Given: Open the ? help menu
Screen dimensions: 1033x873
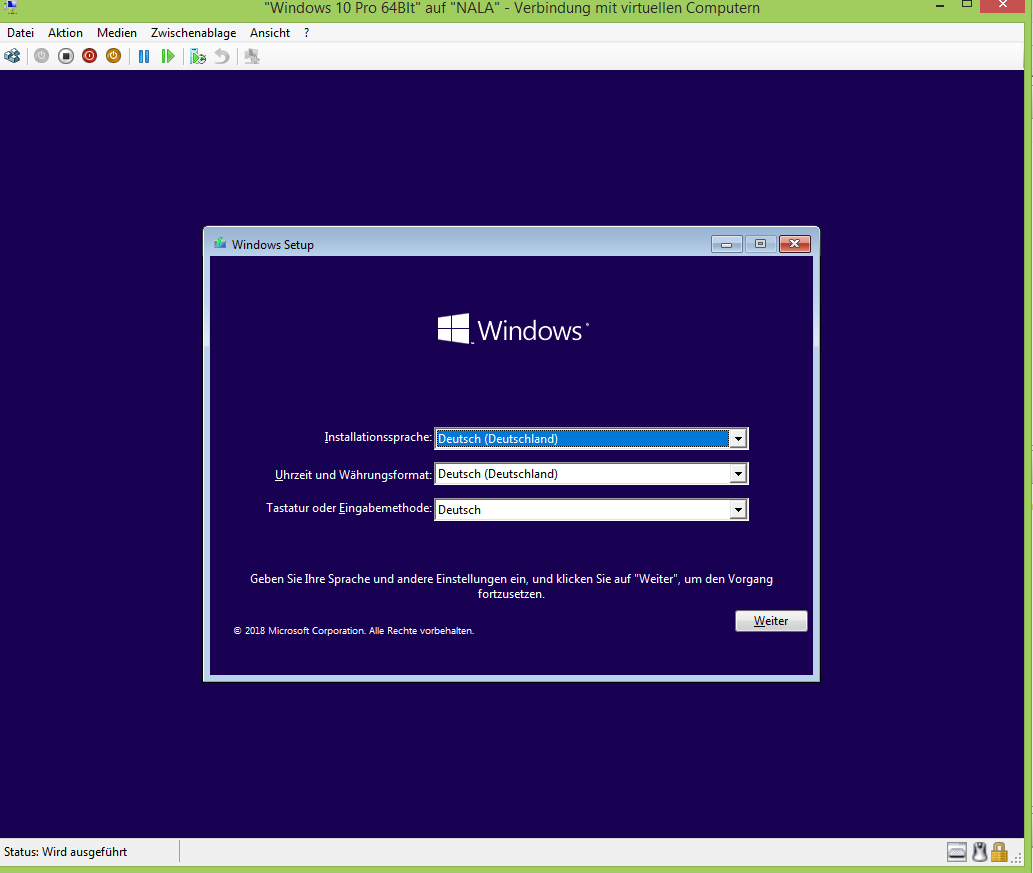Looking at the screenshot, I should [x=306, y=33].
